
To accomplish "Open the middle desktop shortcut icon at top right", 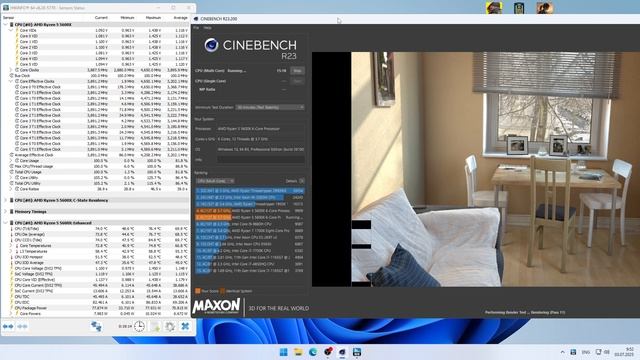I will (519, 8).
